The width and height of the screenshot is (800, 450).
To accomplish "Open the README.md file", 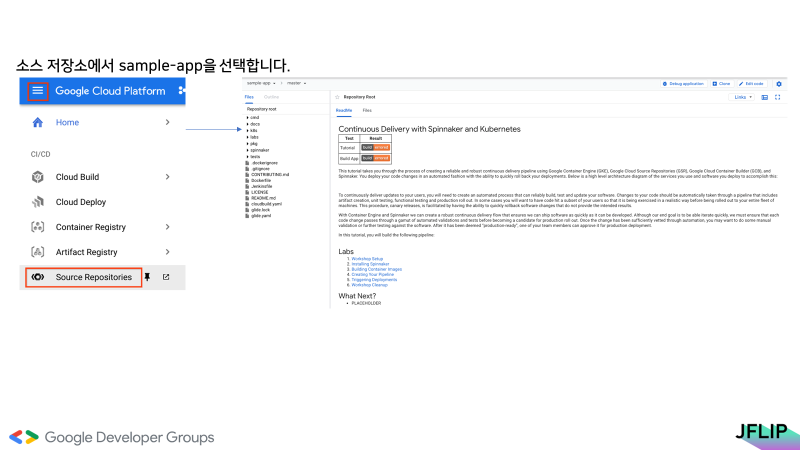I will click(263, 198).
